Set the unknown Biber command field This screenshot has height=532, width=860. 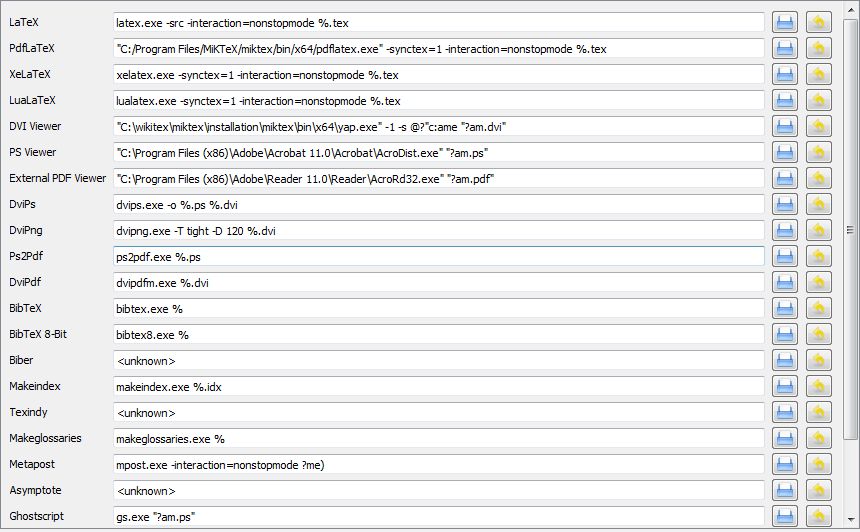click(439, 360)
